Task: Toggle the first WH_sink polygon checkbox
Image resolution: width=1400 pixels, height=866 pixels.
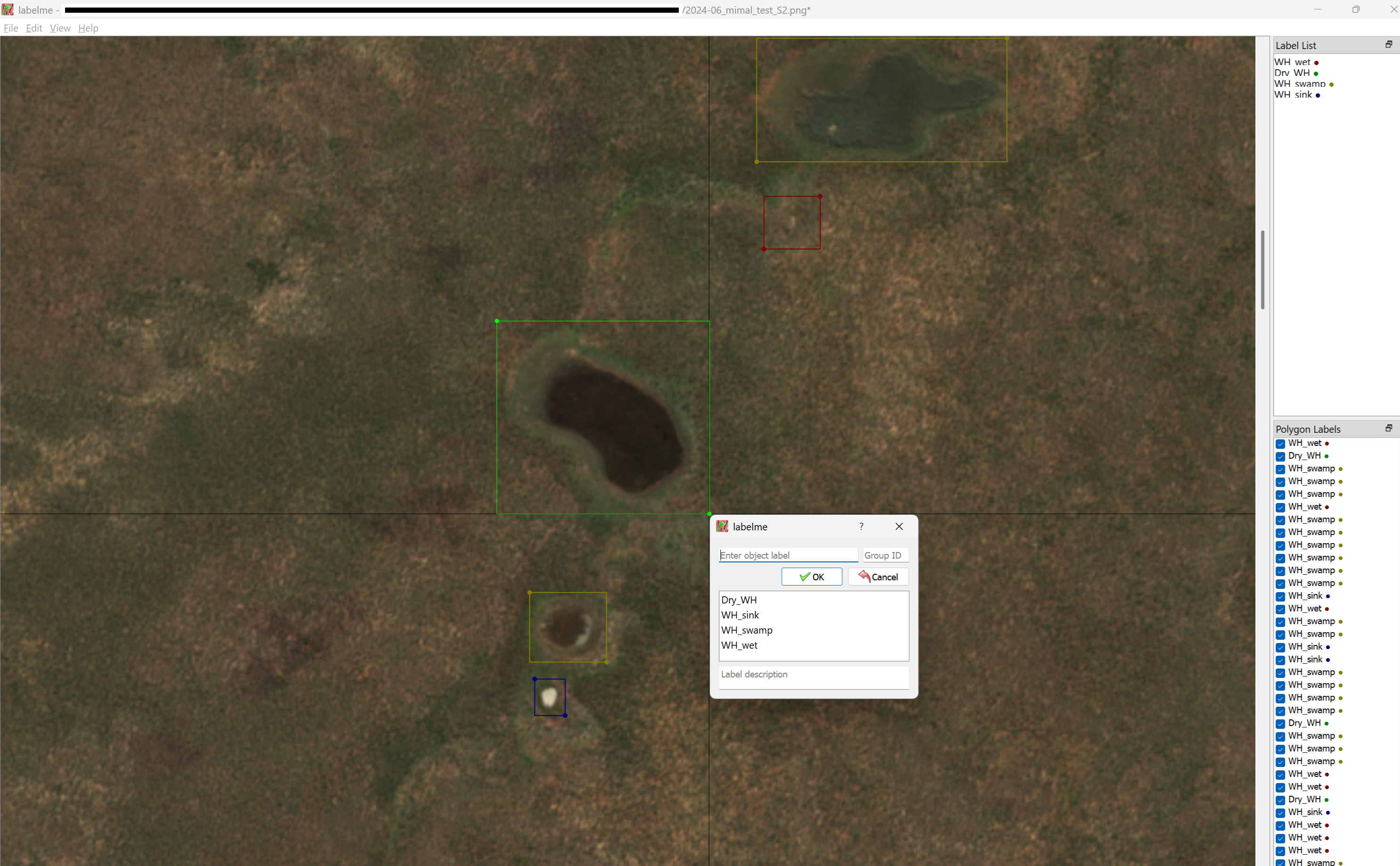Action: tap(1280, 596)
